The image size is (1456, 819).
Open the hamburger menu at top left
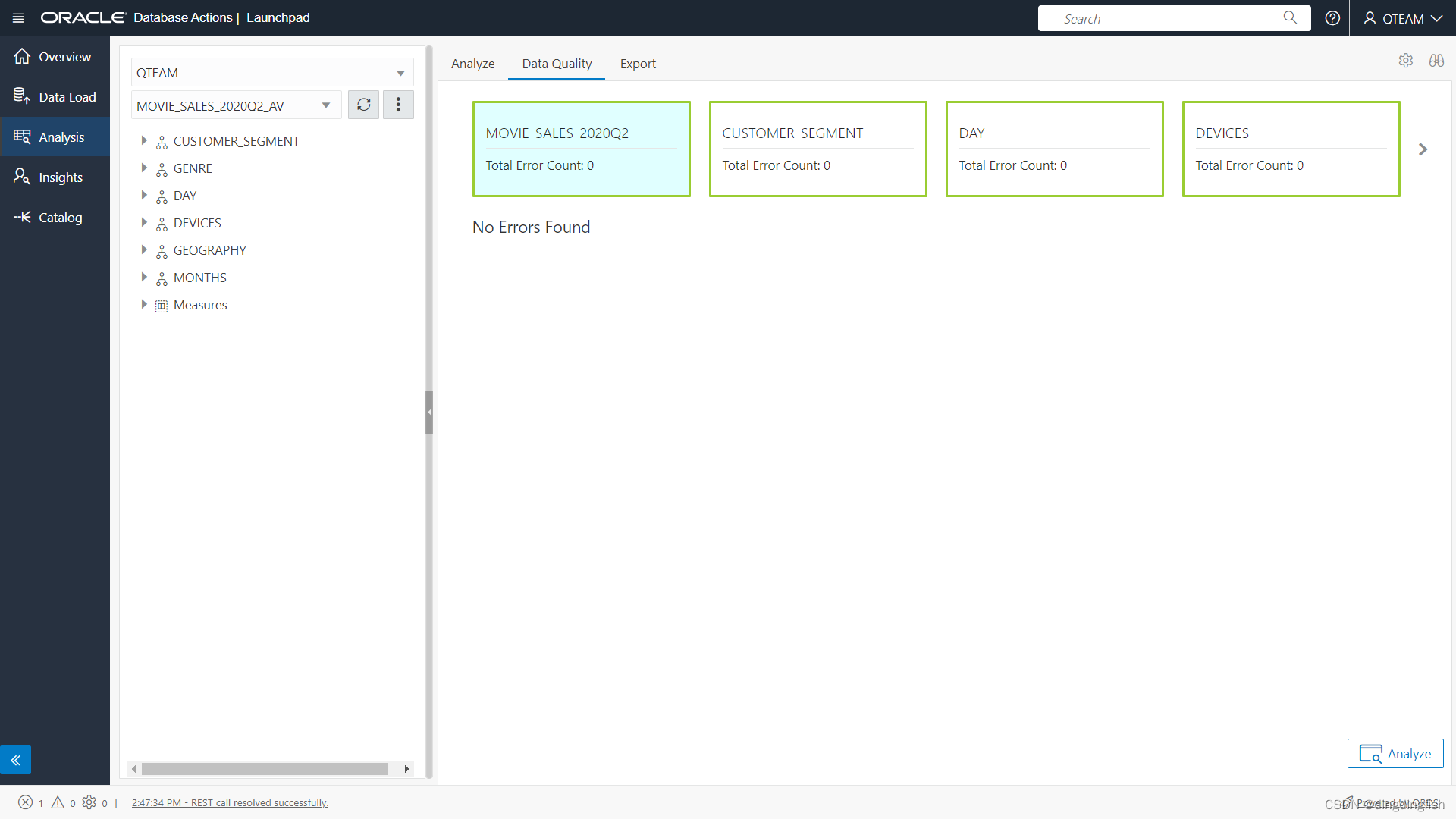click(x=17, y=17)
